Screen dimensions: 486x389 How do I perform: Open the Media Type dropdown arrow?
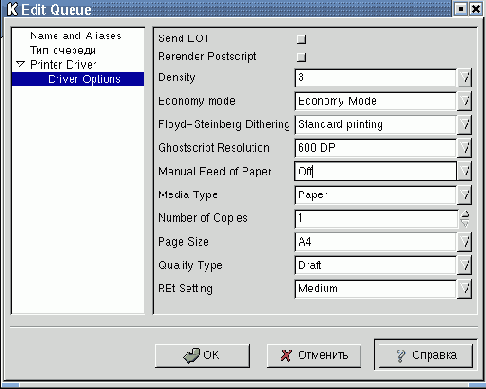[465, 195]
